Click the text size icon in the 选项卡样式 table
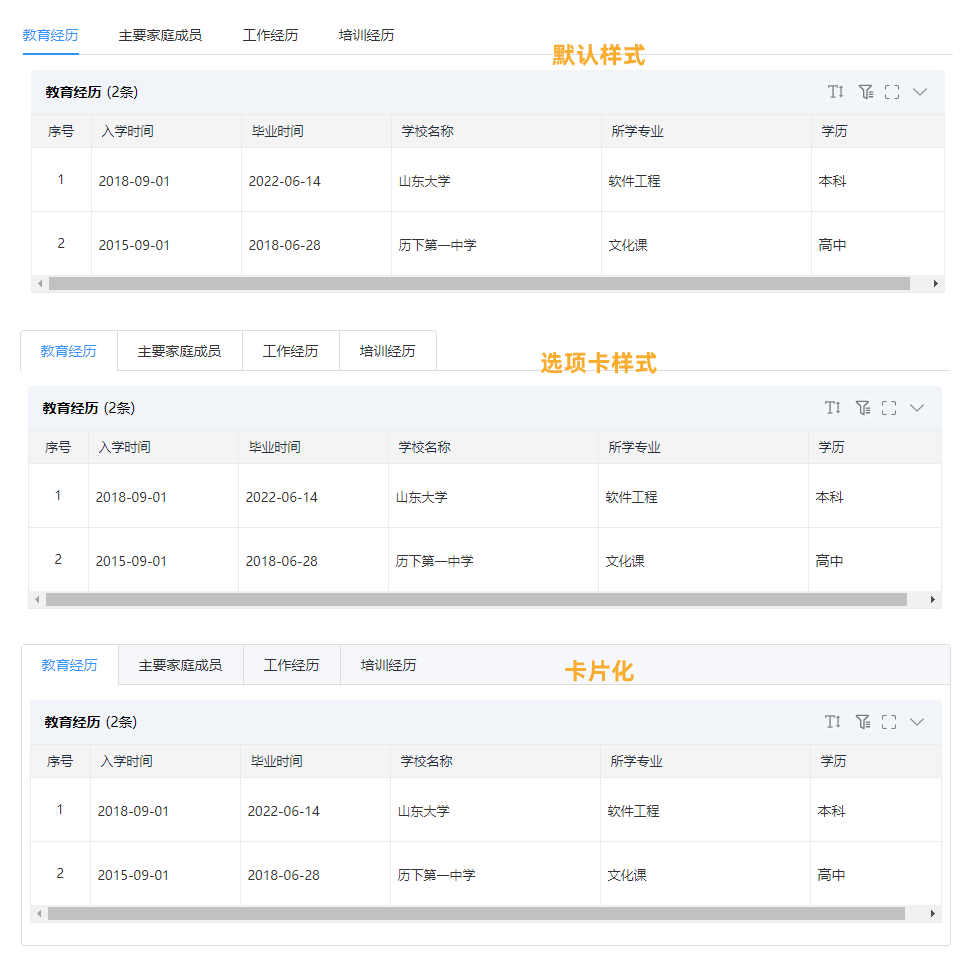Viewport: 971px width, 968px height. tap(834, 407)
